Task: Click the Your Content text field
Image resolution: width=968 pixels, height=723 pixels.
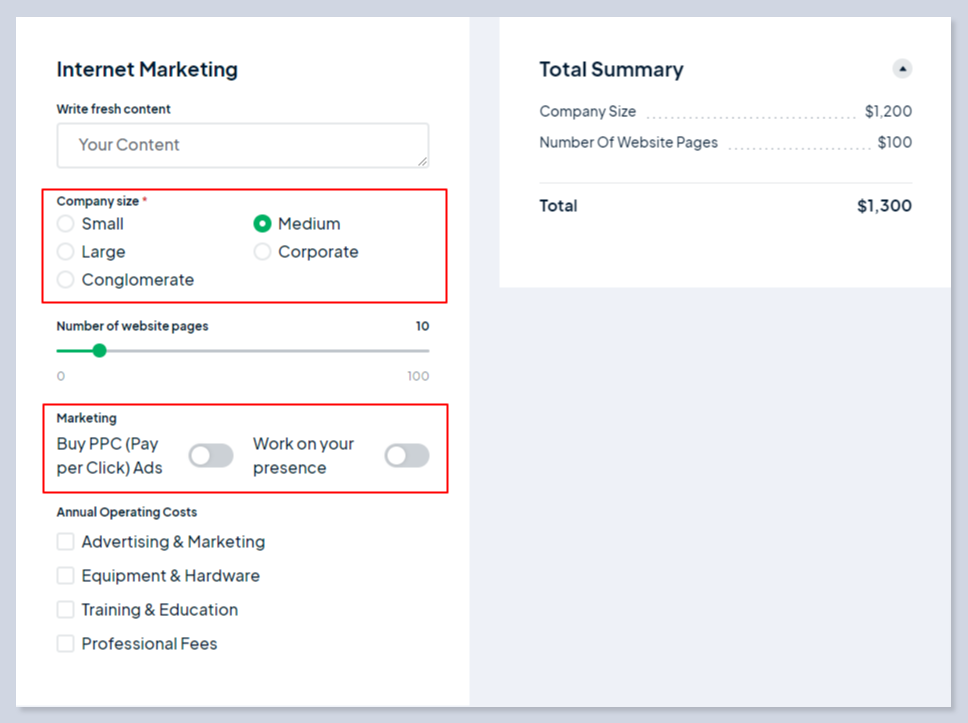Action: tap(243, 145)
